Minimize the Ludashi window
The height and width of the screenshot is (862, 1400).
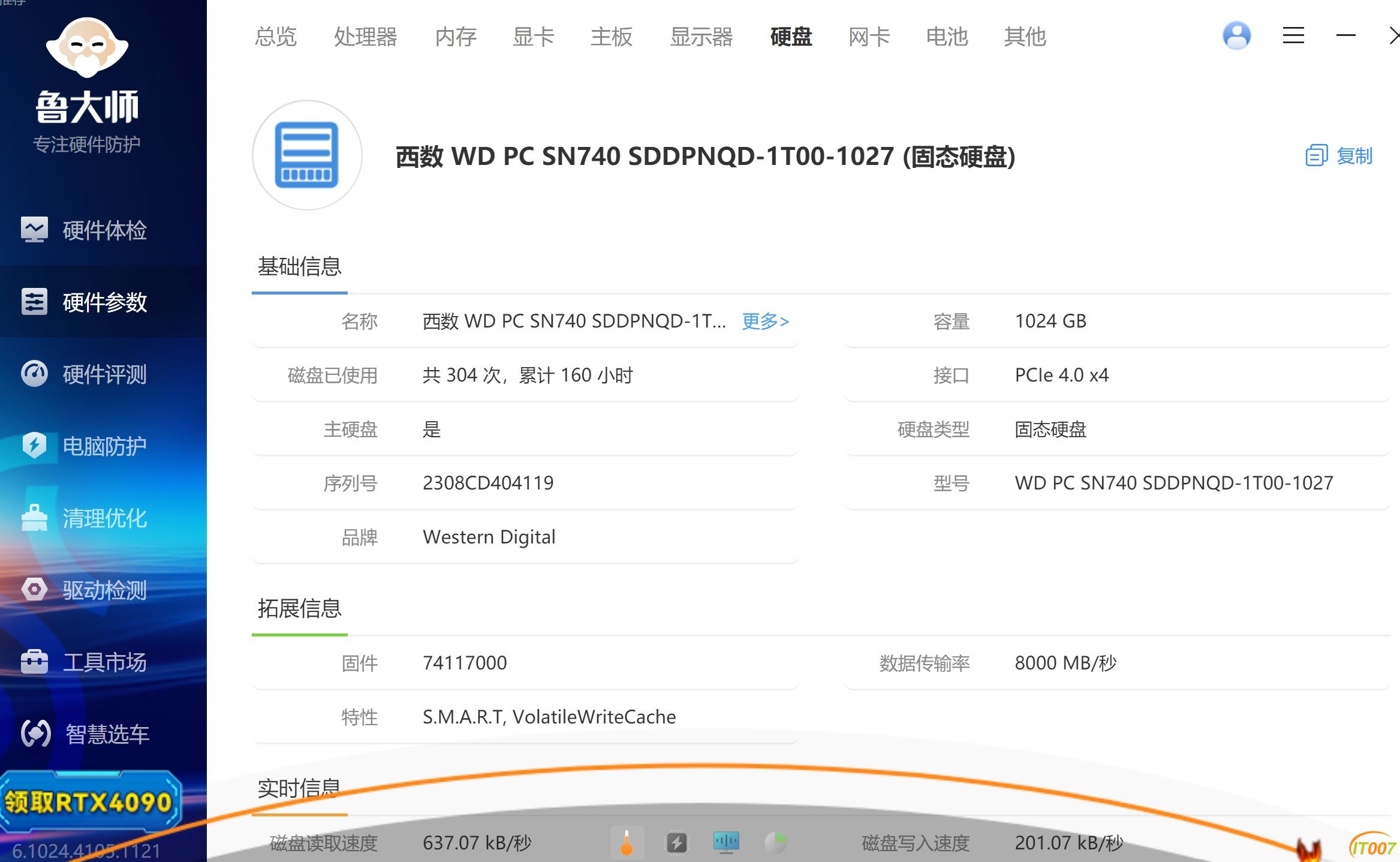[1345, 36]
